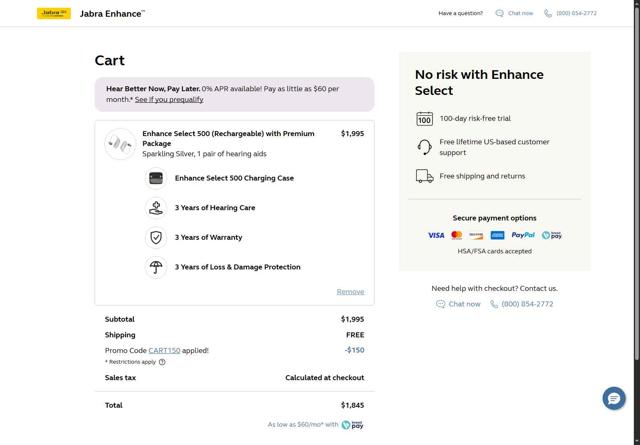Click the yellow Jabra logo in the header
This screenshot has height=445, width=640.
(x=54, y=13)
